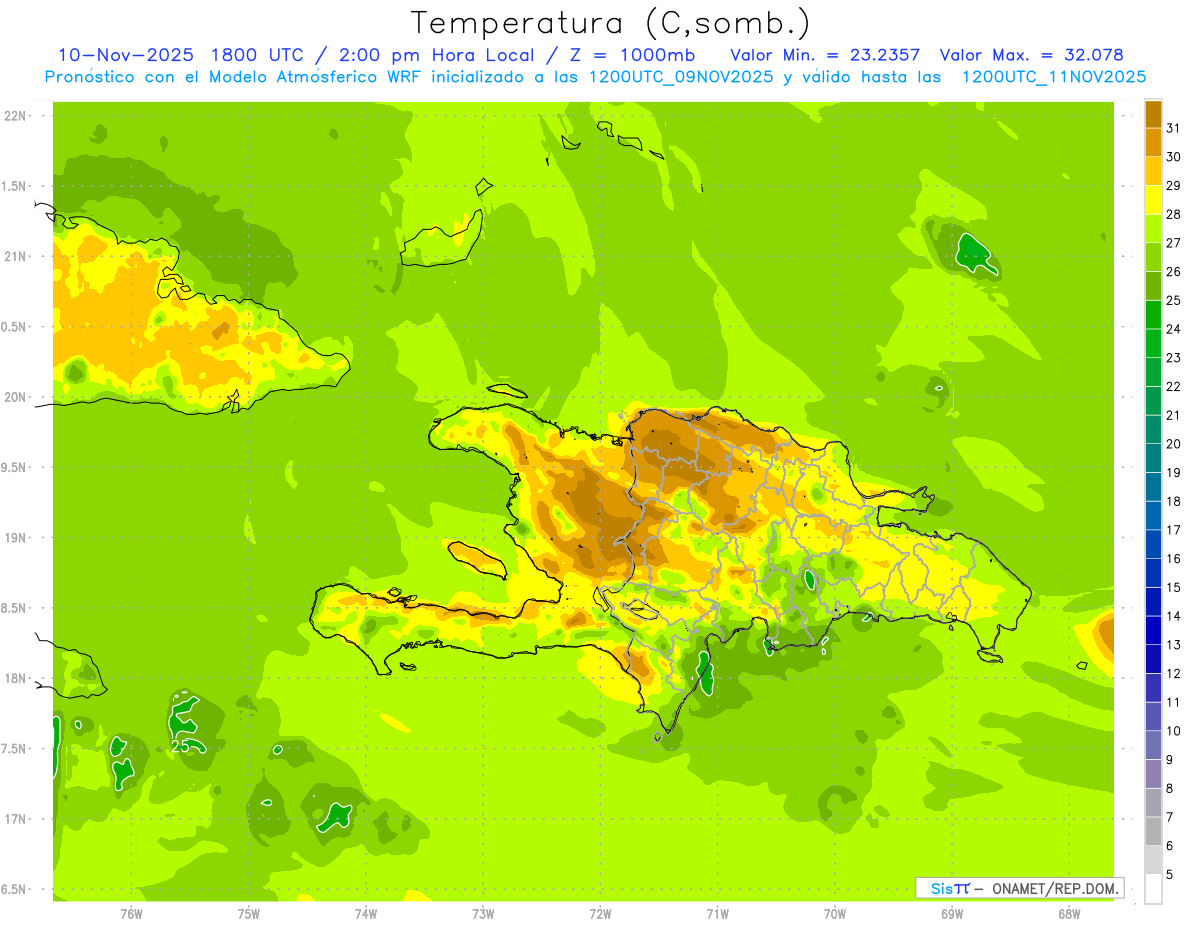Click the '69W' longitude label
The image size is (1200, 927).
[x=952, y=913]
